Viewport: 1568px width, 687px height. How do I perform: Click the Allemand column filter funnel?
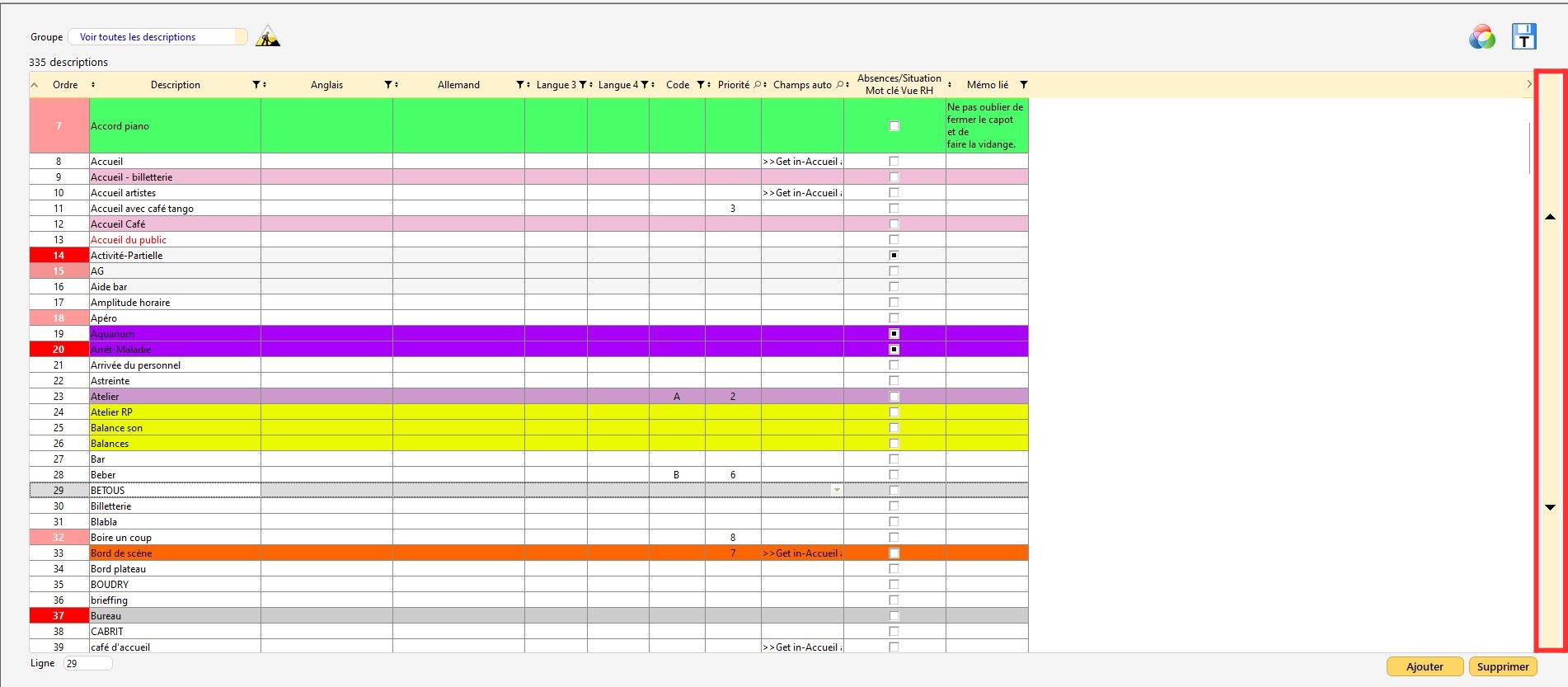pyautogui.click(x=520, y=85)
